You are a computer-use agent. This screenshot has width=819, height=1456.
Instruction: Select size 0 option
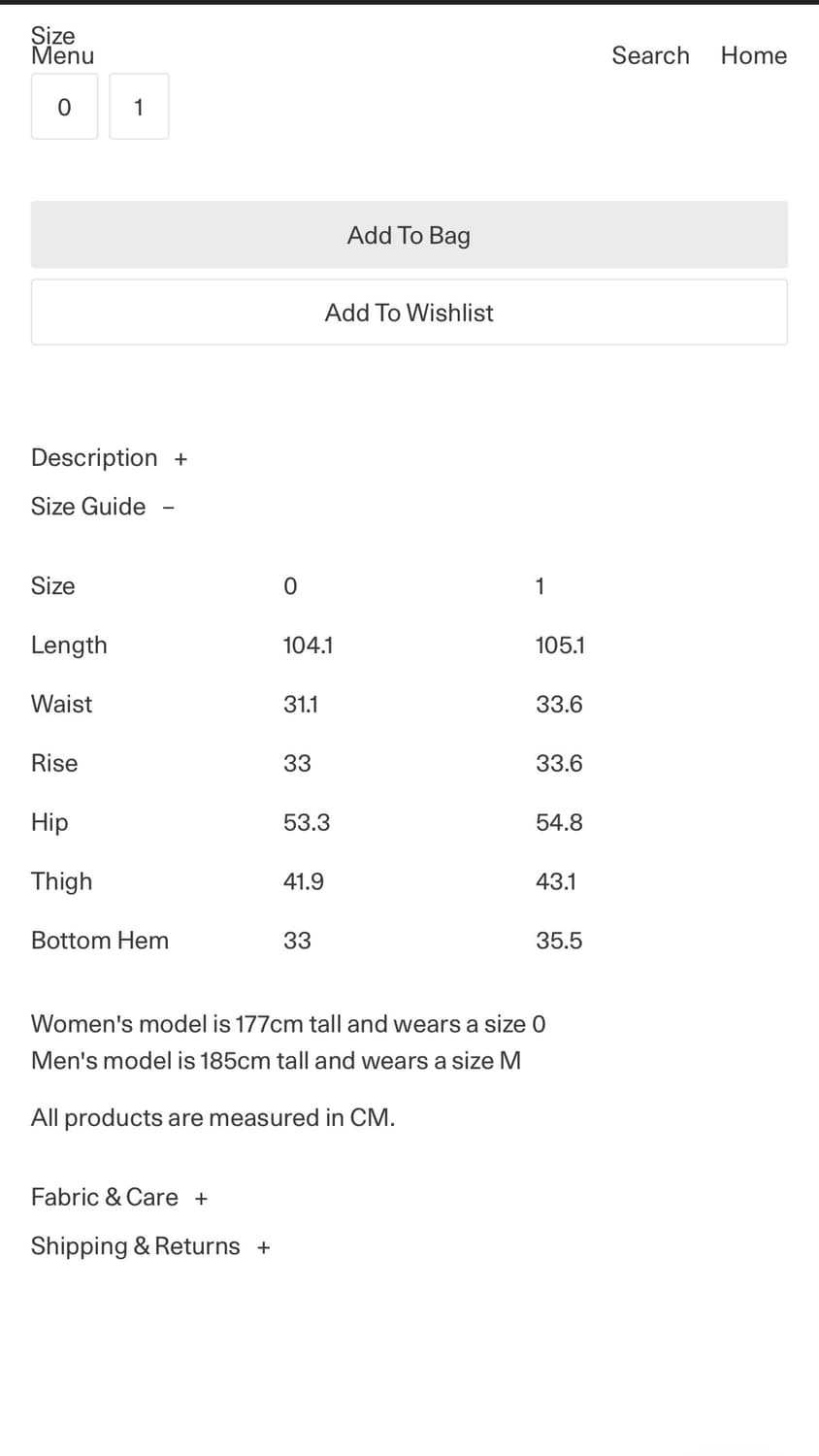[x=64, y=107]
